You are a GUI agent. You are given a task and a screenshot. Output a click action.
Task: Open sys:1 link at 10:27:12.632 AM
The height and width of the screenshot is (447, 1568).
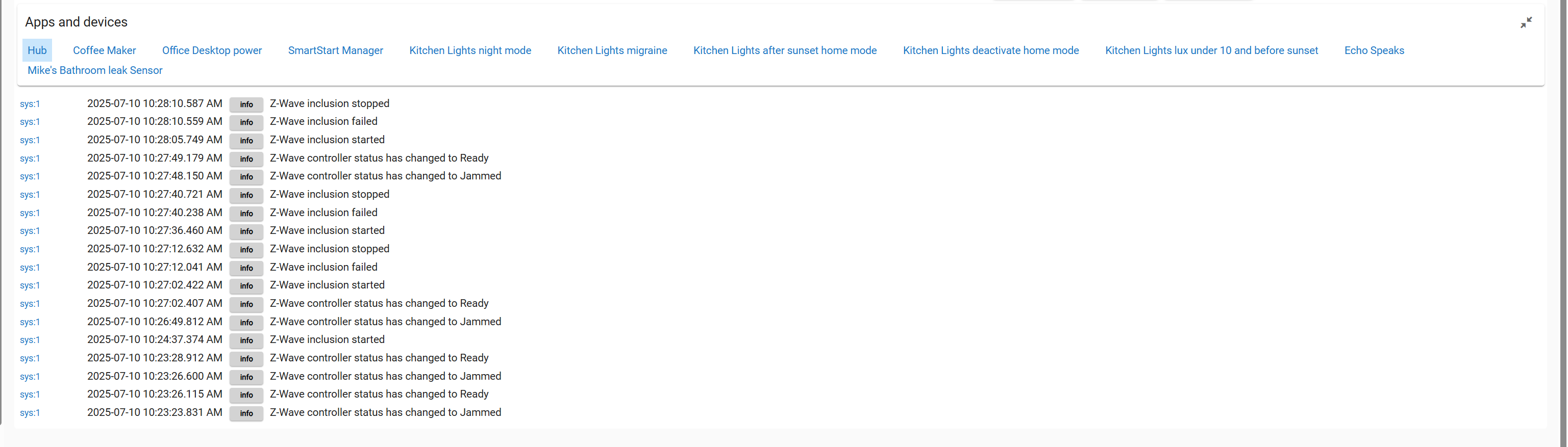click(x=30, y=249)
